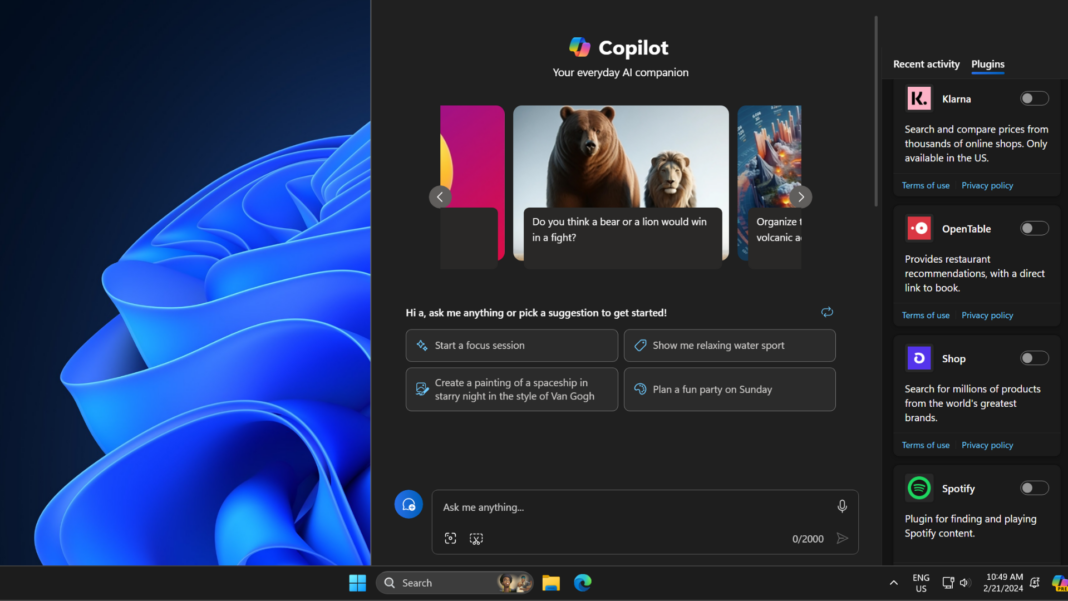This screenshot has height=601, width=1068.
Task: Enable the Klarna plugin
Action: (x=1034, y=98)
